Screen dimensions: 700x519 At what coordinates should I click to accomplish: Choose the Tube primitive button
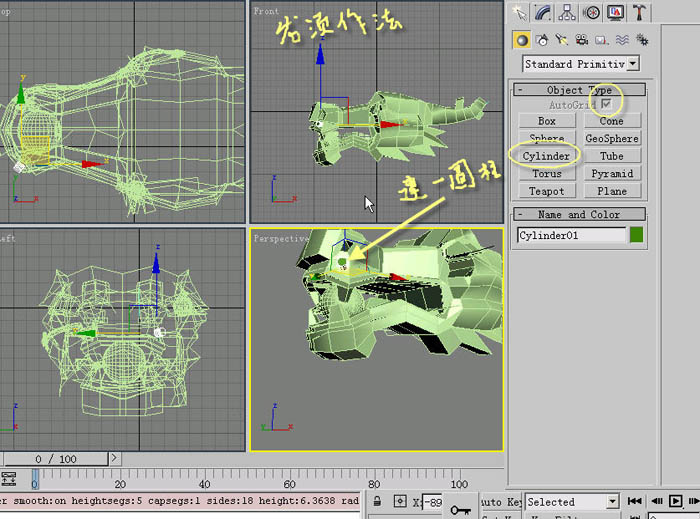point(612,156)
